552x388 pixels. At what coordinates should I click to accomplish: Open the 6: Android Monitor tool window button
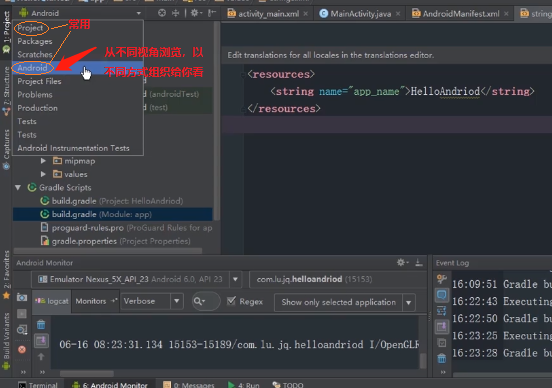point(110,385)
